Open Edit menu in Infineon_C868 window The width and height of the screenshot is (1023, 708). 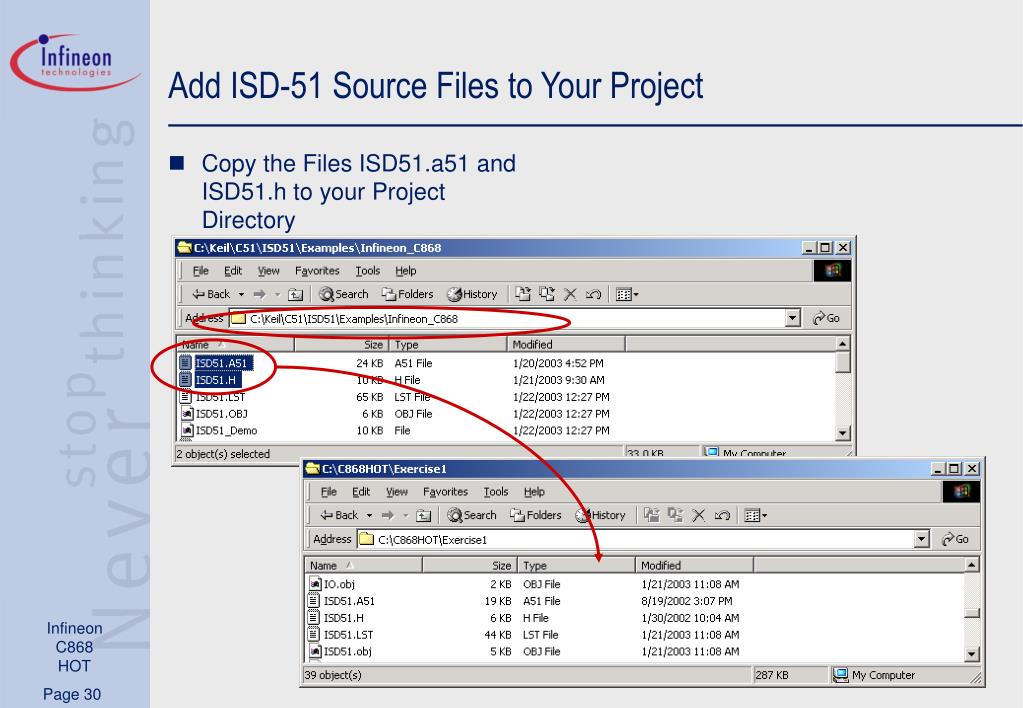pyautogui.click(x=233, y=271)
